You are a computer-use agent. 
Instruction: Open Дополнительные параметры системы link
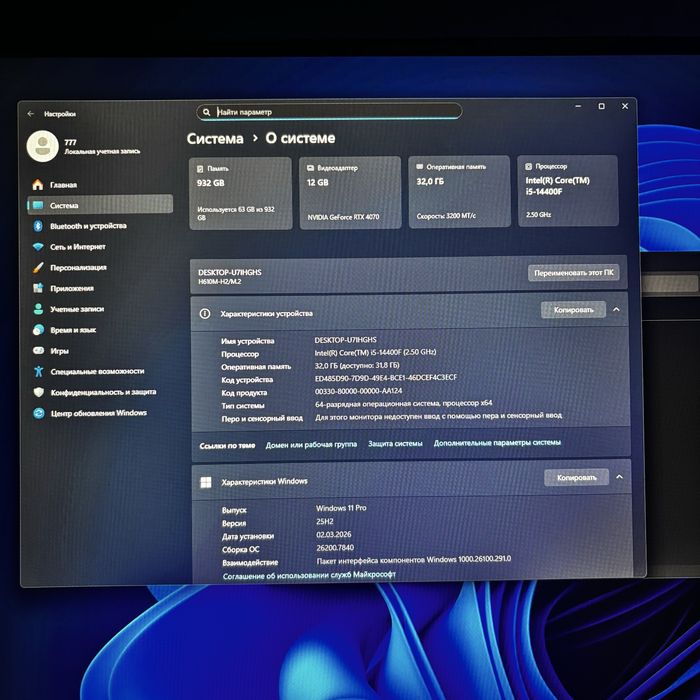click(x=497, y=442)
